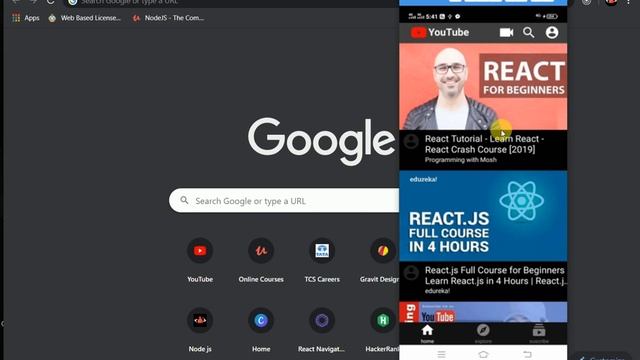
Task: Tap the React Tutorial - Learn React title
Action: click(x=484, y=144)
